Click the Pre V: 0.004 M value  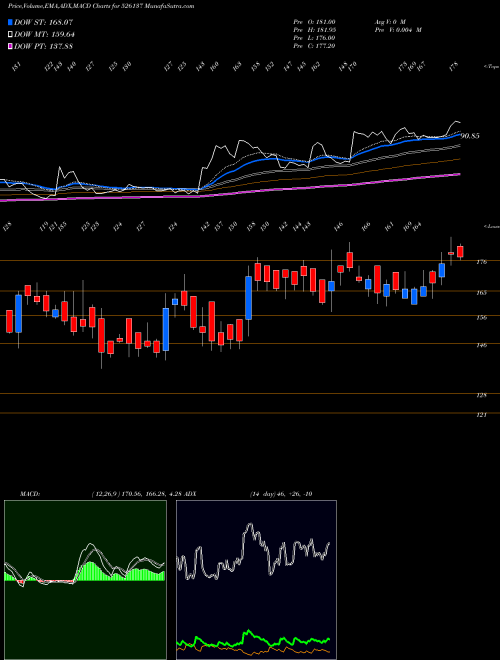(x=398, y=30)
